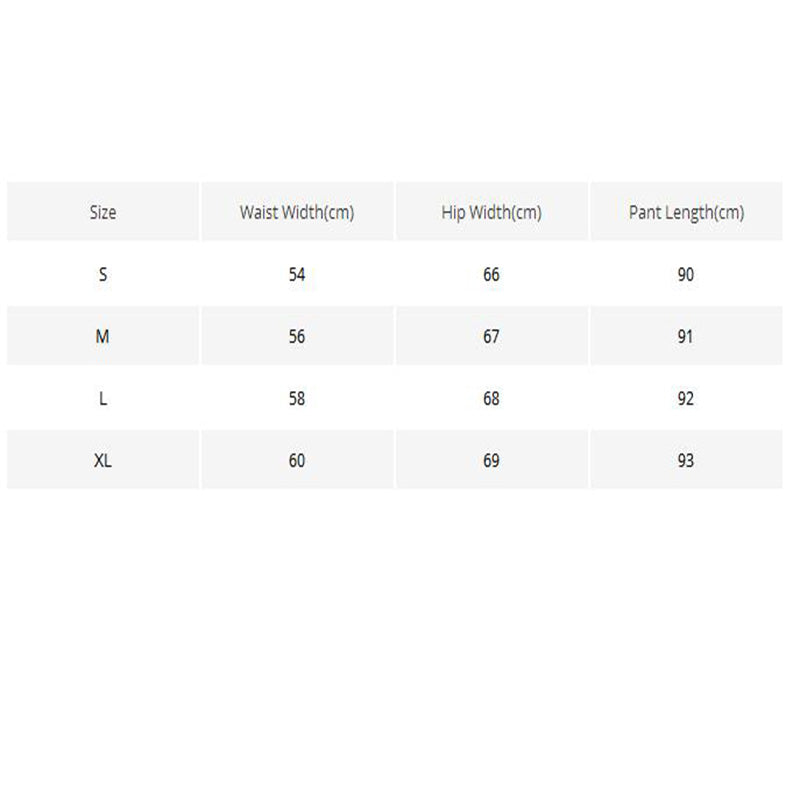Viewport: 800px width, 800px height.
Task: Select the Pant Length(cm) header cell
Action: click(x=686, y=212)
